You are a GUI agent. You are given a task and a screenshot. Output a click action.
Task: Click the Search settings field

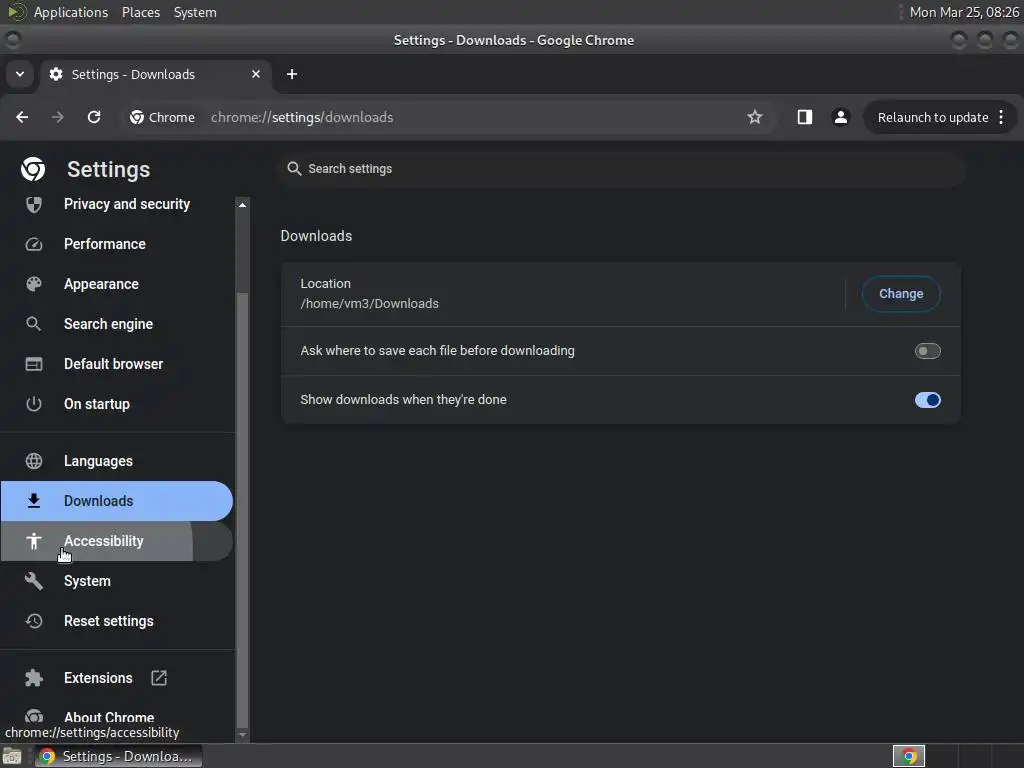pos(623,169)
